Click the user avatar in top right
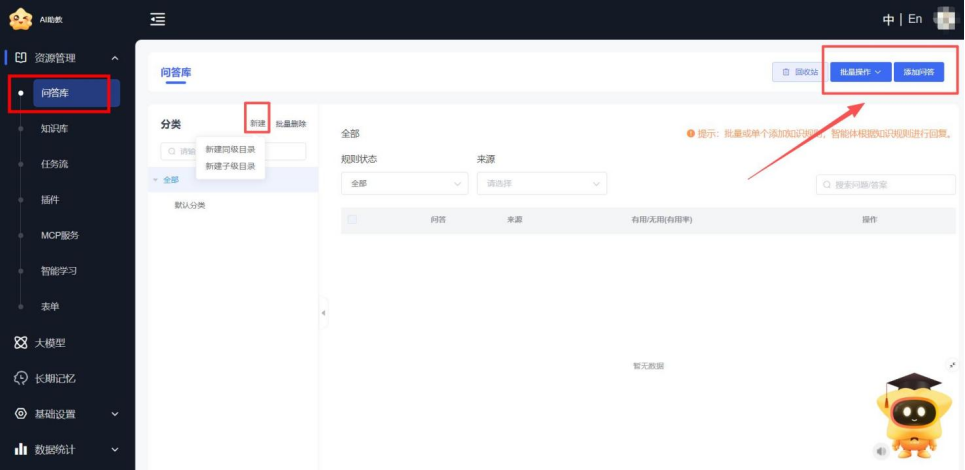The width and height of the screenshot is (965, 470). (945, 19)
